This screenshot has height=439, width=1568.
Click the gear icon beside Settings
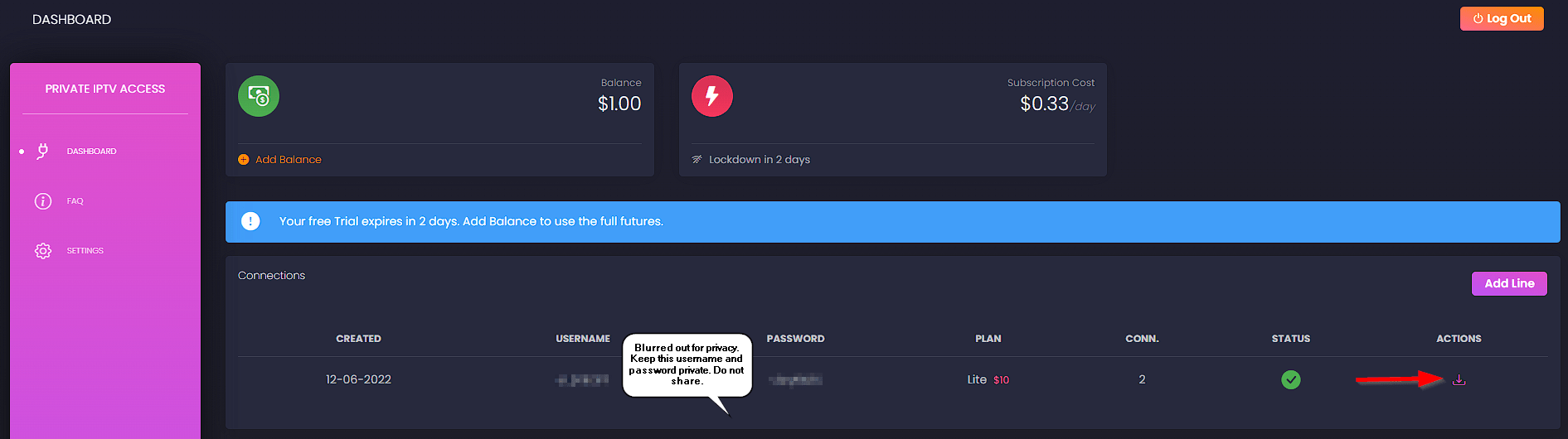(x=43, y=251)
